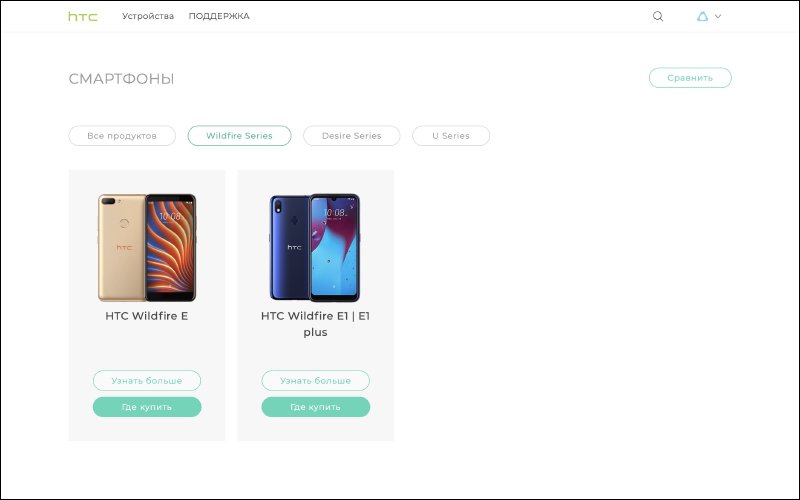Screen dimensions: 800x500
Task: Click Узнать больше for Wildfire E
Action: (x=147, y=381)
